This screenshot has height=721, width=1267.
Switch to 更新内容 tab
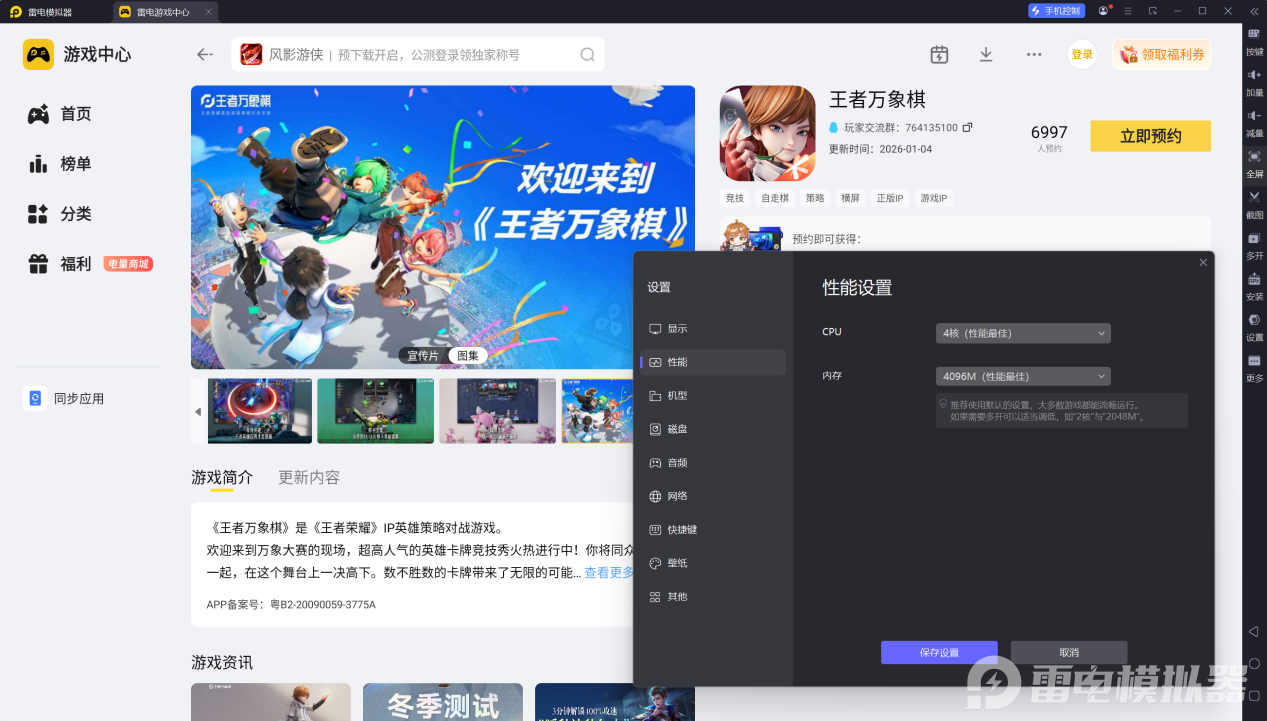point(309,478)
